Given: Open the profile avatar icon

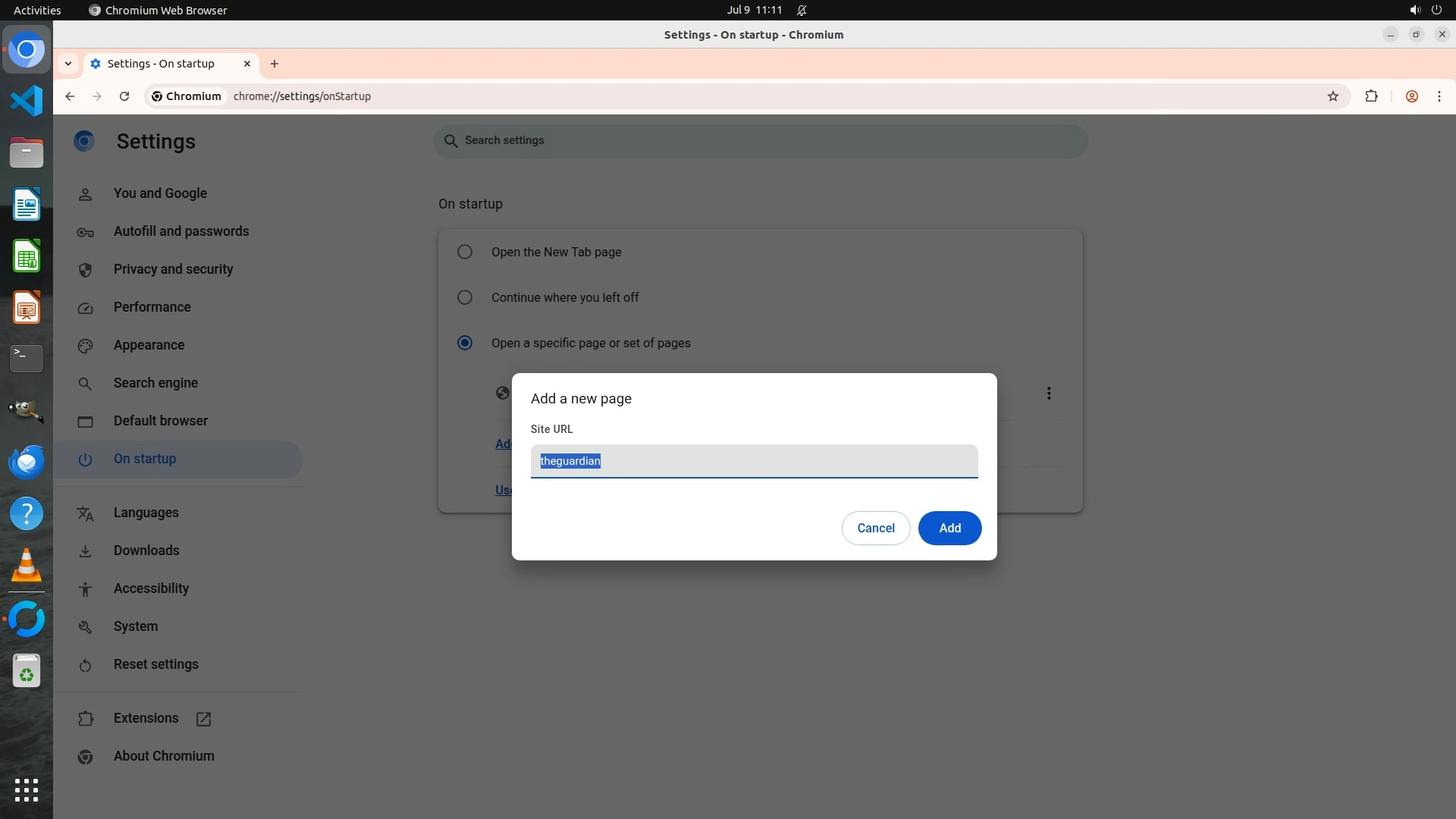Looking at the screenshot, I should coord(1412,96).
